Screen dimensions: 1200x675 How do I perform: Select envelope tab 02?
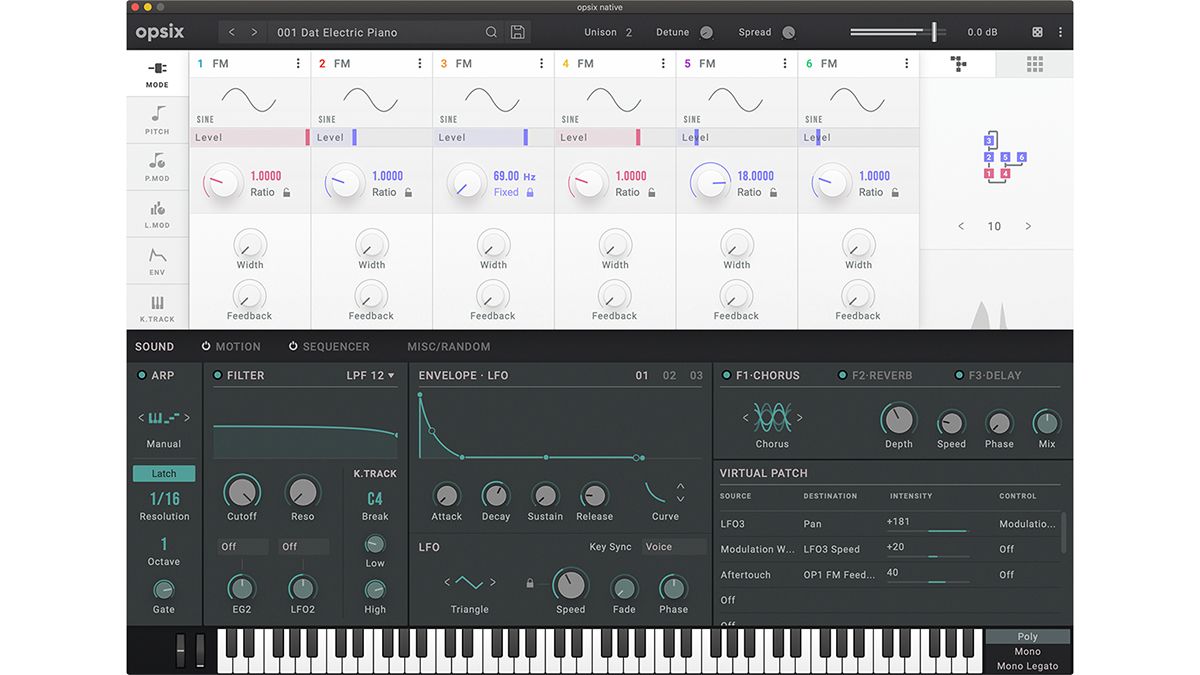(669, 375)
